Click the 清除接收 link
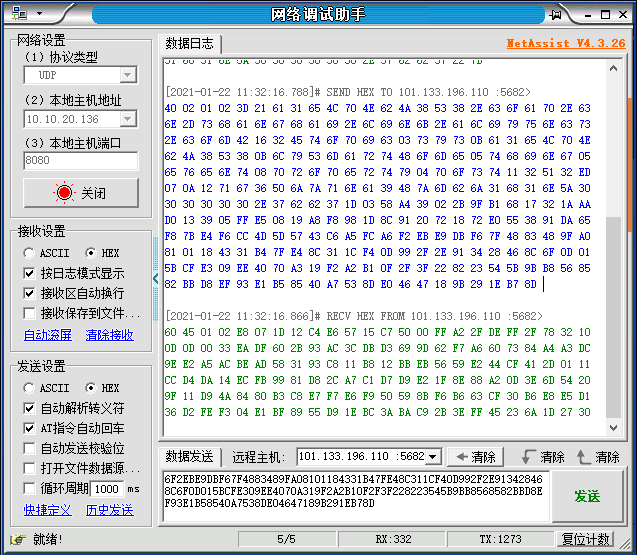637x555 pixels. (110, 335)
